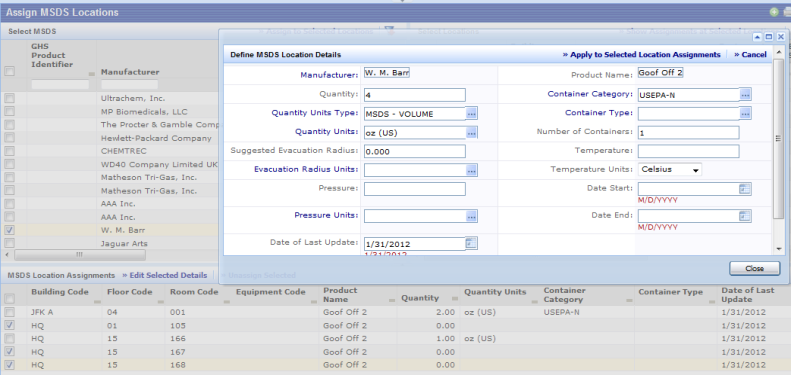The image size is (791, 375).
Task: Close the dialog with the X icon
Action: [x=780, y=37]
